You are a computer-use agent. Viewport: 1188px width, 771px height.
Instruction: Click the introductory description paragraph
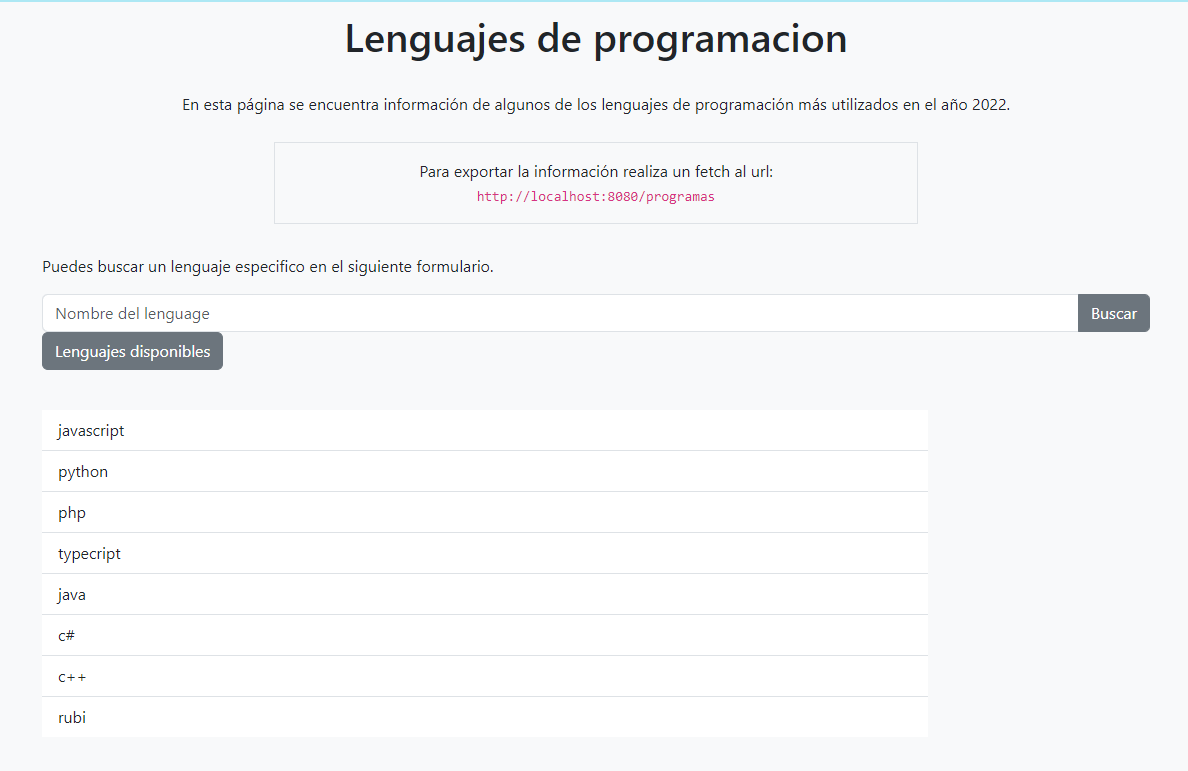[595, 103]
